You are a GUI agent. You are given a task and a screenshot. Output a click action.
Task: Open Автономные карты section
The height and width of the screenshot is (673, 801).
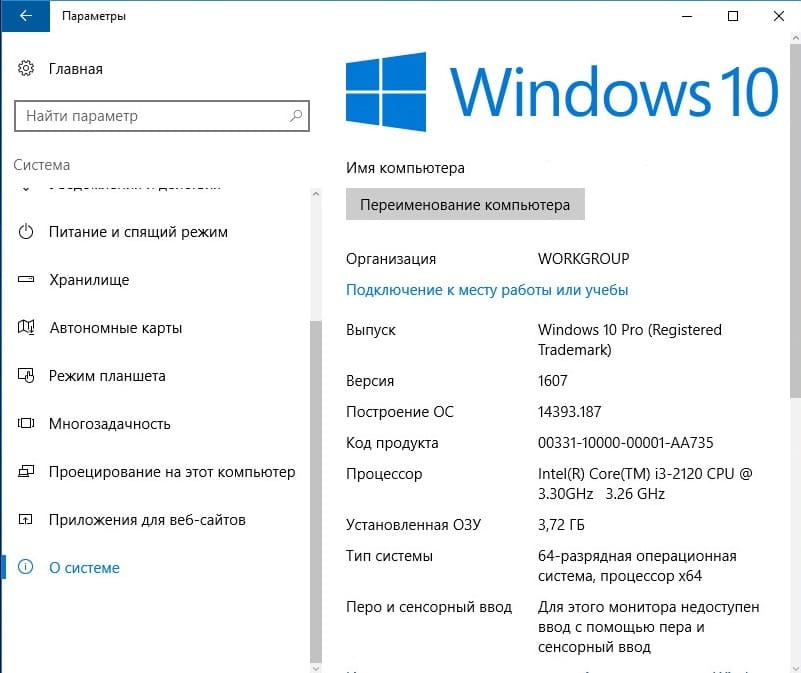coord(116,328)
